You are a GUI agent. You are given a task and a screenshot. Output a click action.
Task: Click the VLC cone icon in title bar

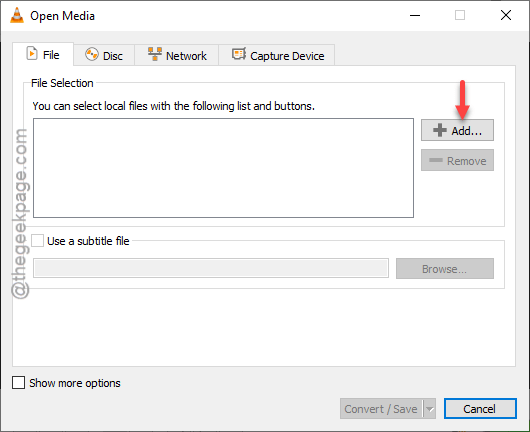tap(17, 15)
